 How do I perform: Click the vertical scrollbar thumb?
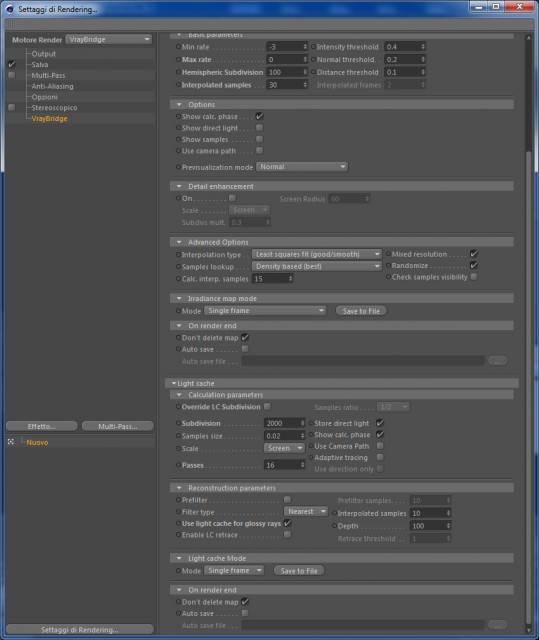coord(528,386)
